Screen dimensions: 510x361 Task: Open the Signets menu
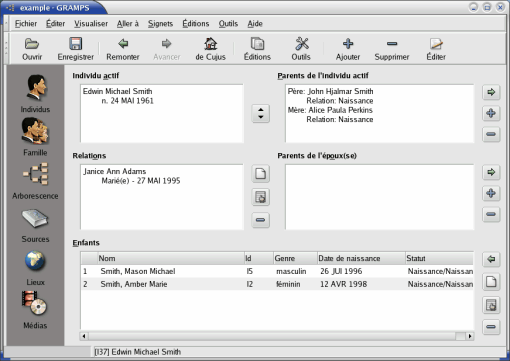(x=160, y=24)
